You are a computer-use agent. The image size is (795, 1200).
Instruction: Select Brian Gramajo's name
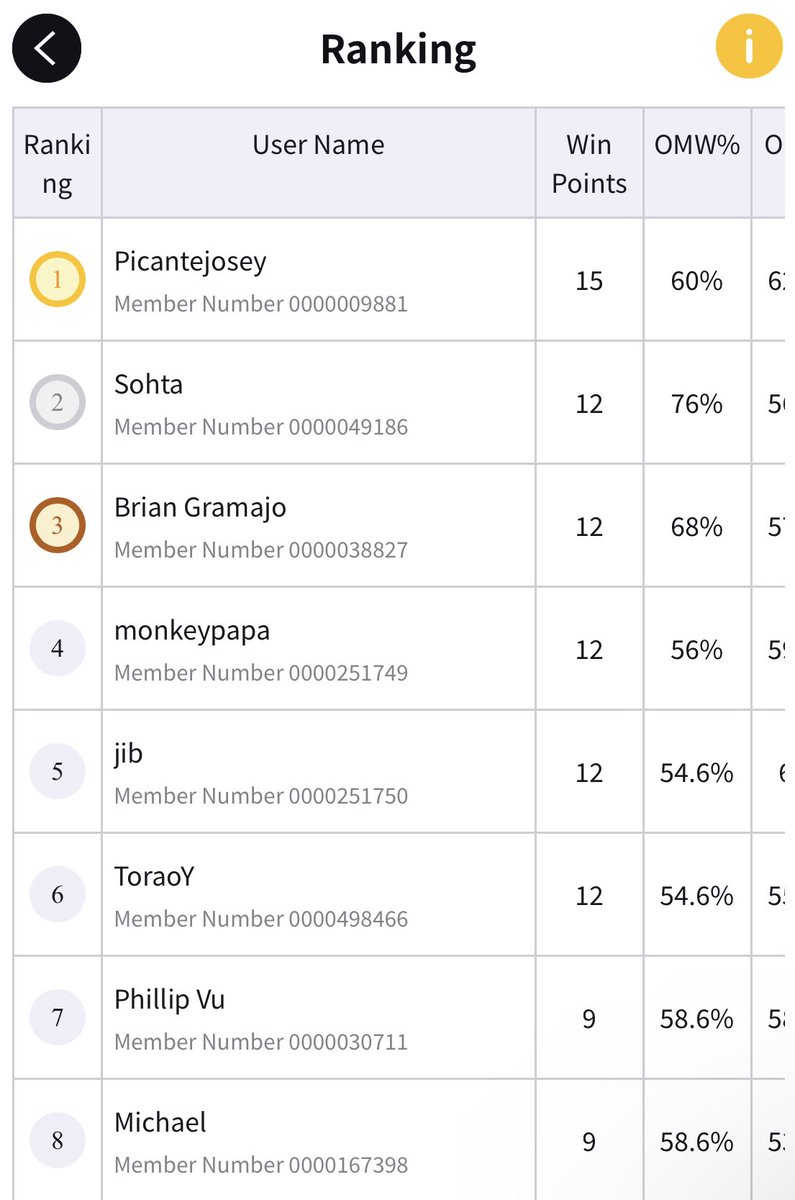[x=200, y=508]
